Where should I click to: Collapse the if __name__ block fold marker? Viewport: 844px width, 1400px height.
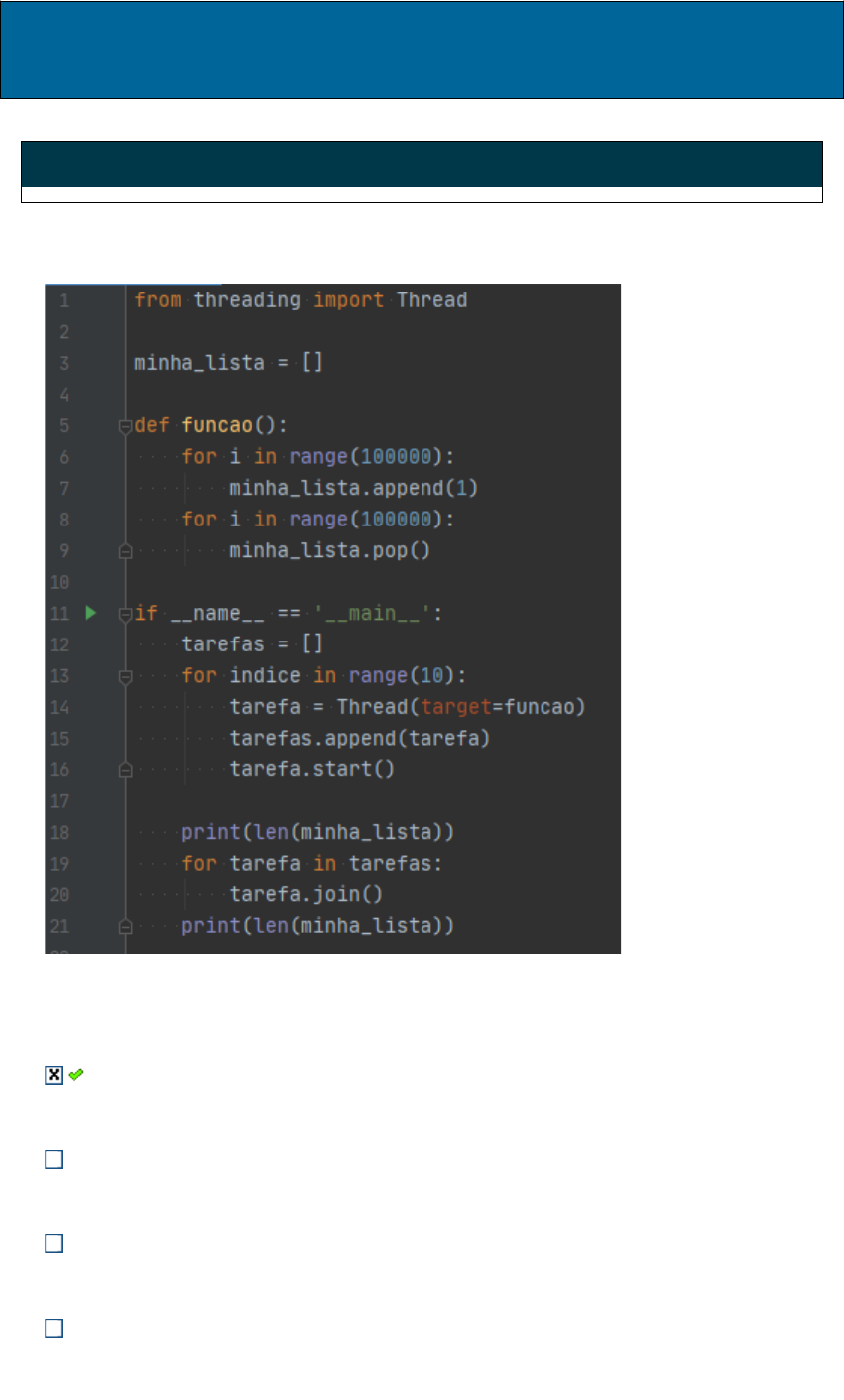125,614
